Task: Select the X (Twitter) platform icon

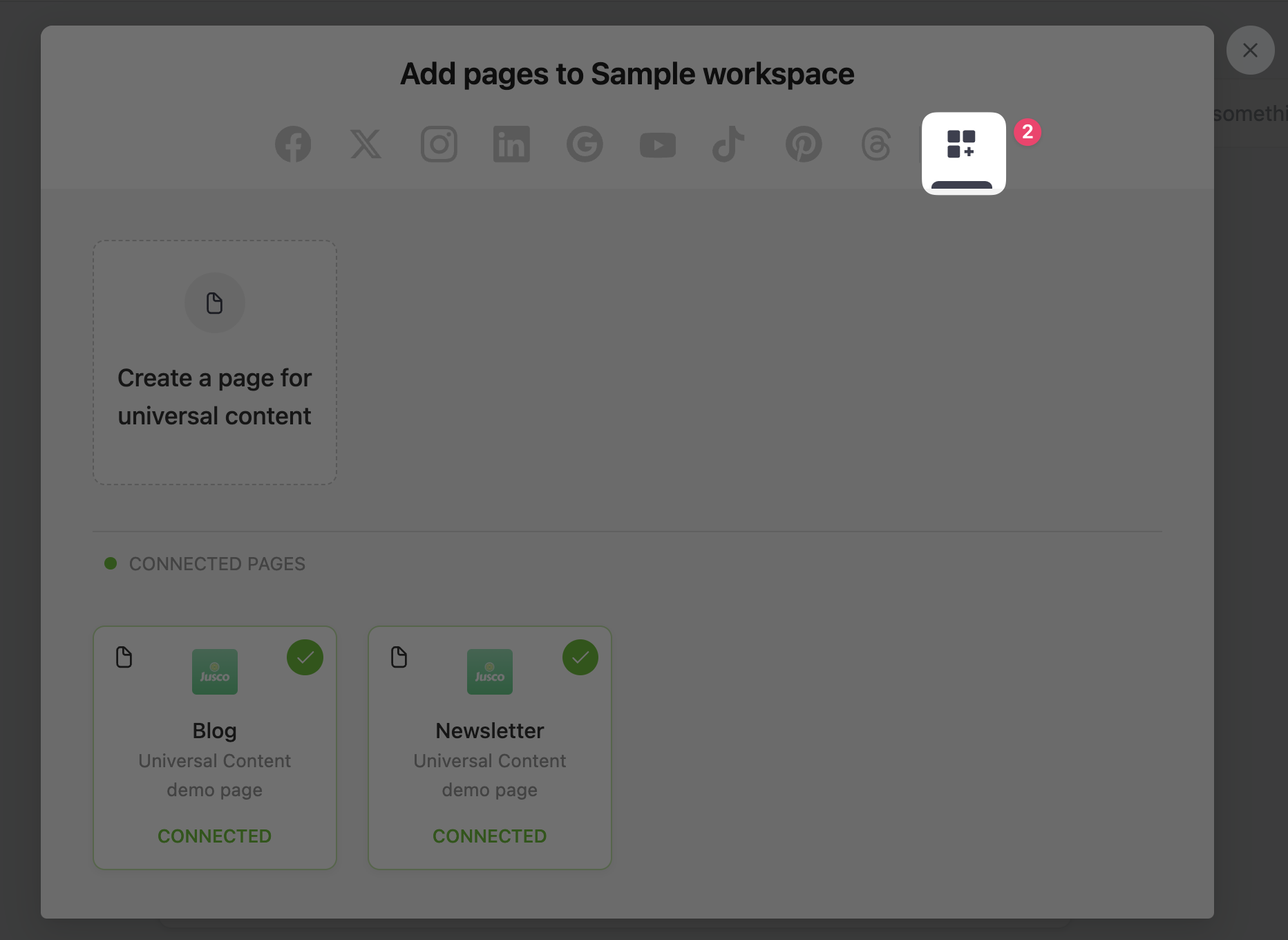Action: 366,144
